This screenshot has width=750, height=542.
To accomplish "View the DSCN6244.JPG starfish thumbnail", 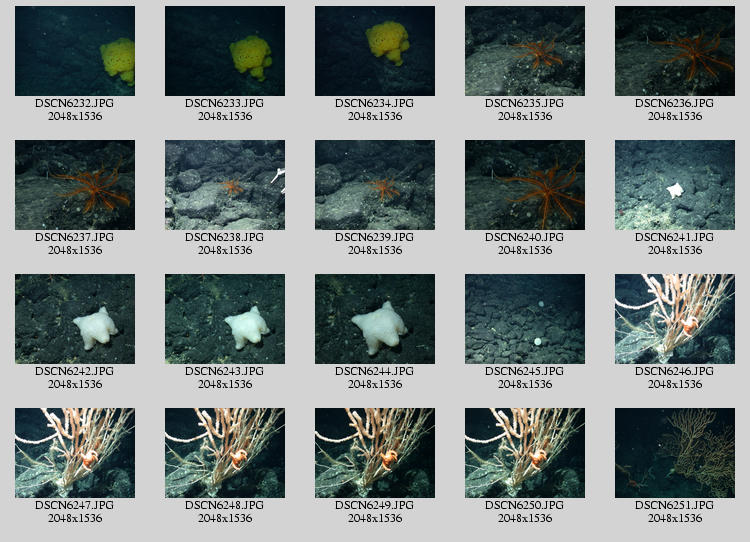I will click(375, 319).
